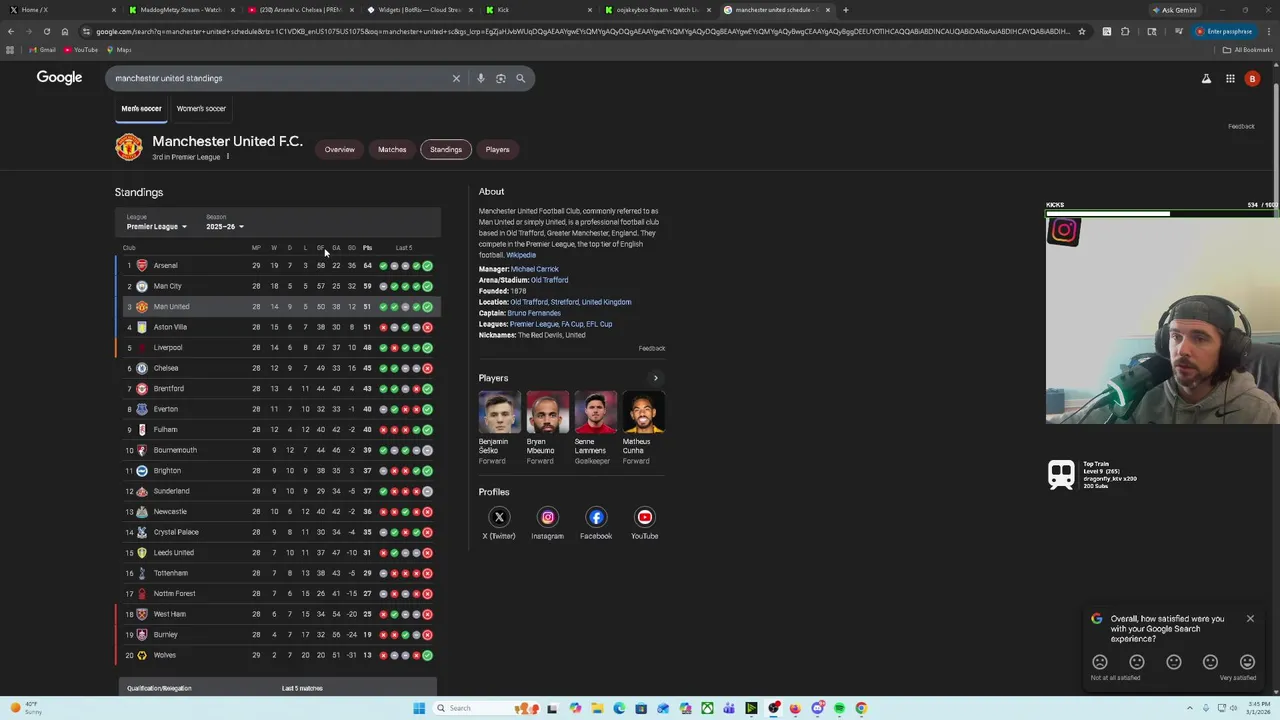
Task: Select the 'Very satisfied' face
Action: click(1247, 662)
